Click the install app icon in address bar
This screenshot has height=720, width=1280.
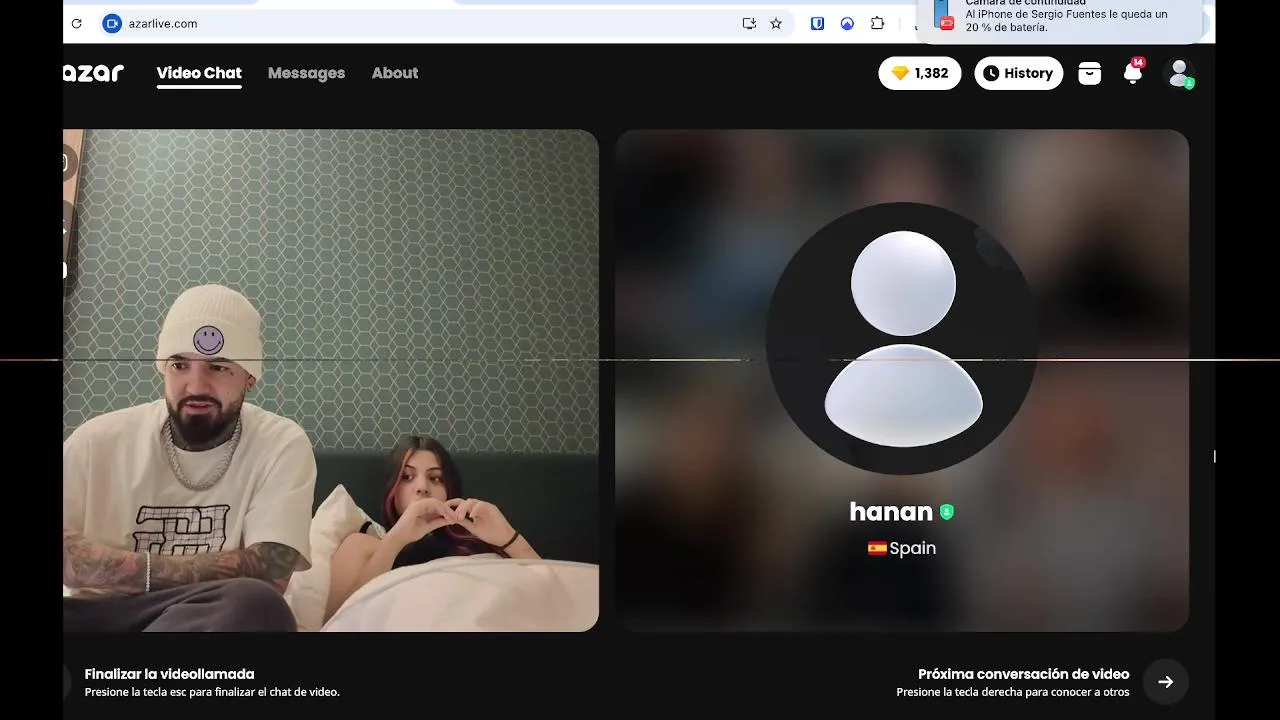pos(749,23)
